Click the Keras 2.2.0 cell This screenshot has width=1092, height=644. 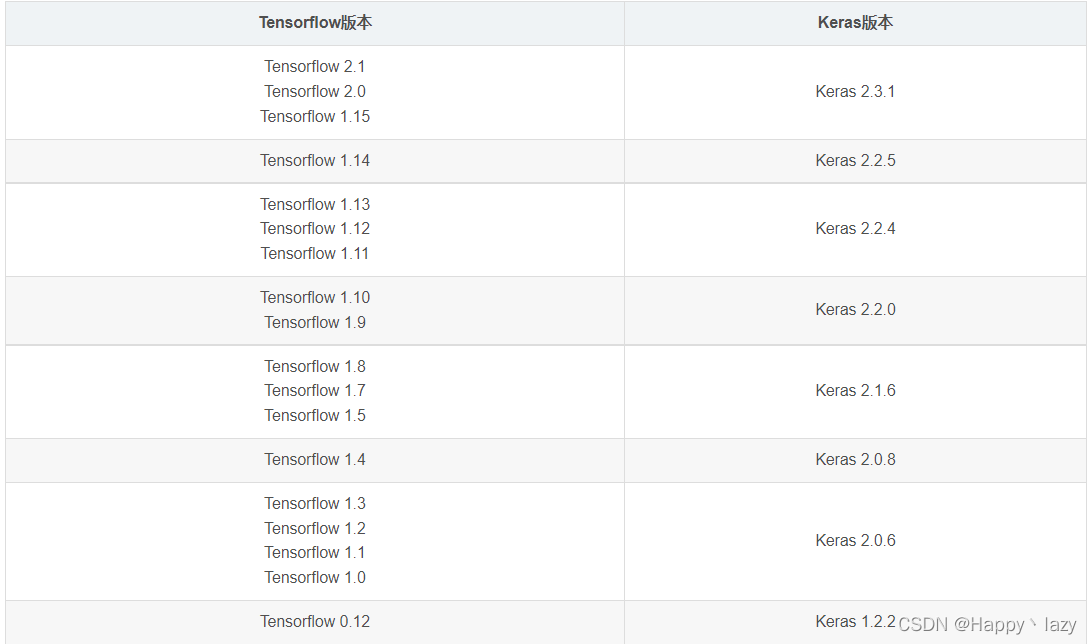[x=855, y=309]
